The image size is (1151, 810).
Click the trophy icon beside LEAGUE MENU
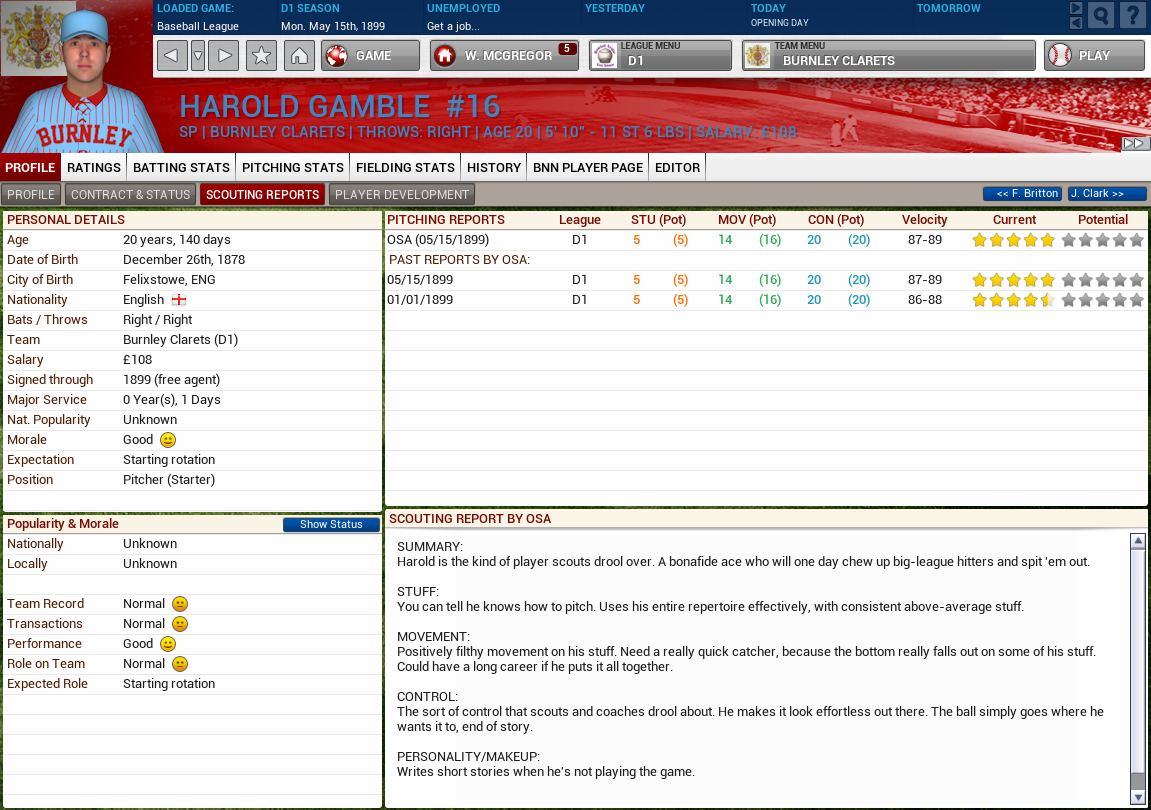pos(604,55)
